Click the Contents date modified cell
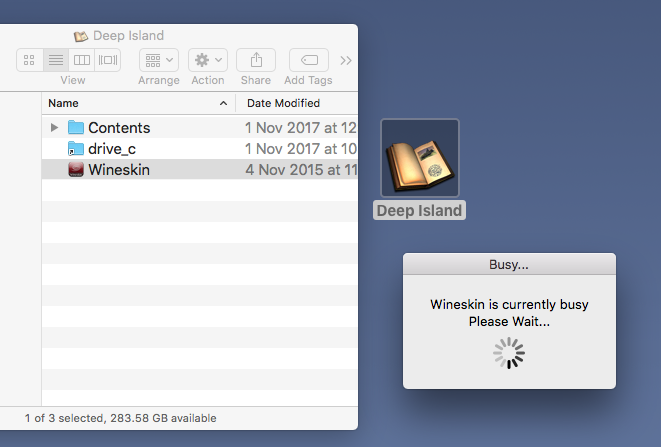Image resolution: width=661 pixels, height=447 pixels. 301,128
